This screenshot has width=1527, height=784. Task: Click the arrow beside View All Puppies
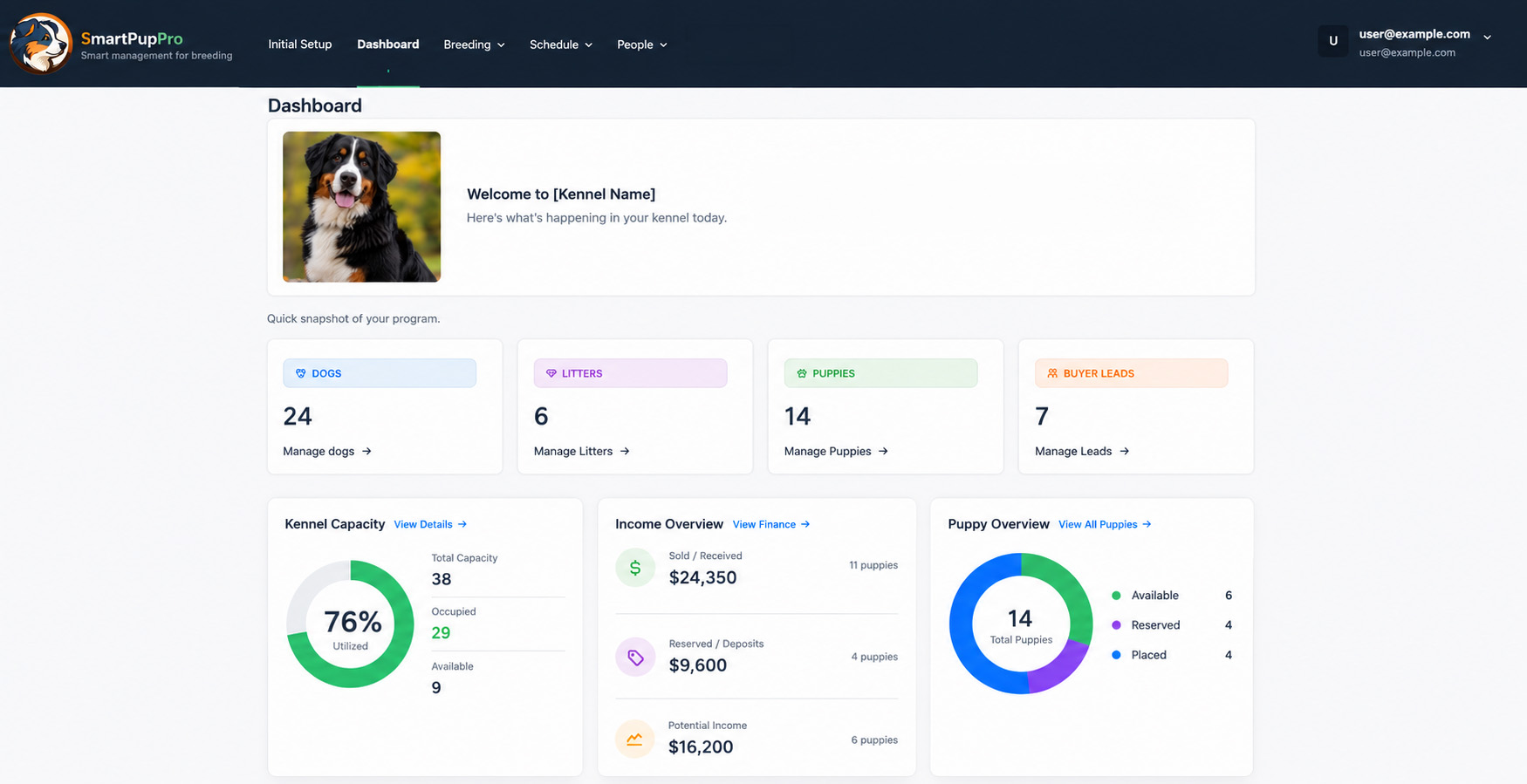point(1147,524)
